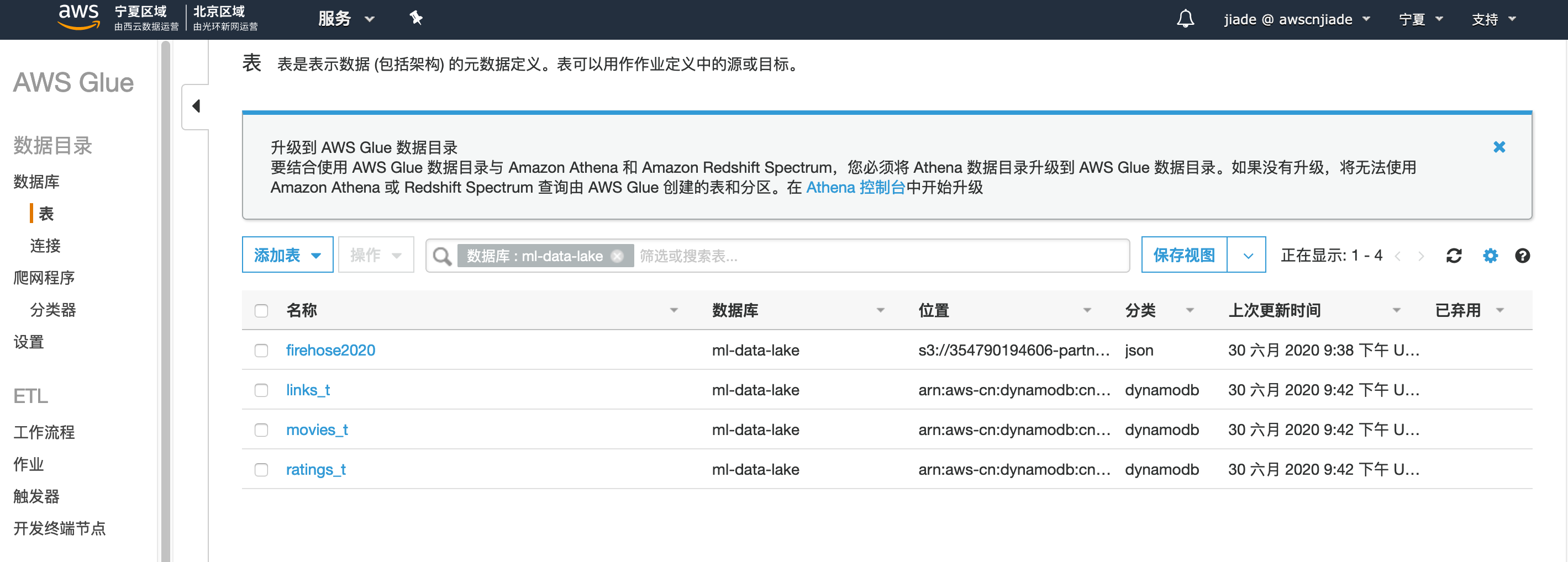Remove the ml-data-lake database filter tag

617,256
